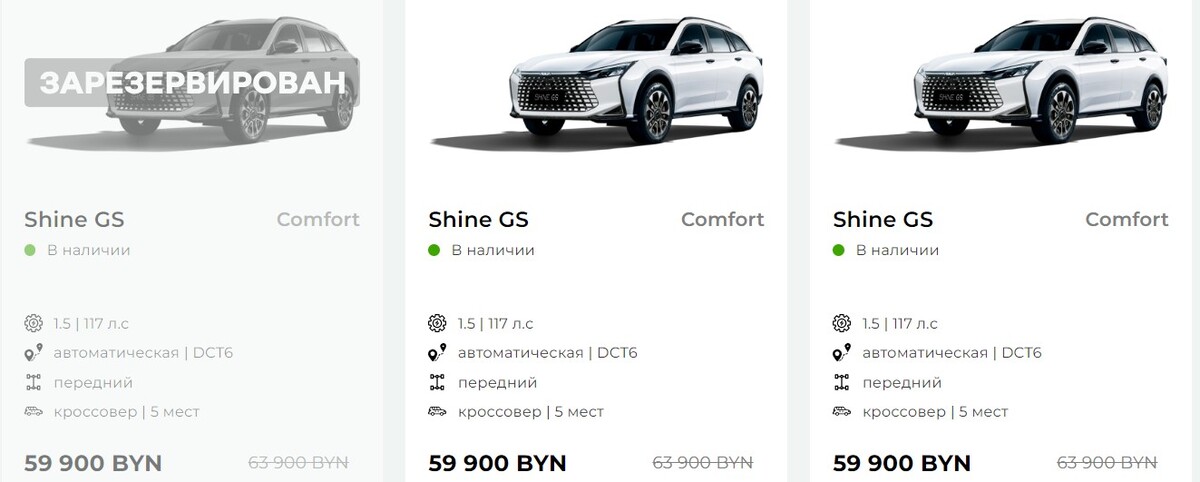Click the drivetrain icon in the middle card
1200x482 pixels.
click(437, 383)
